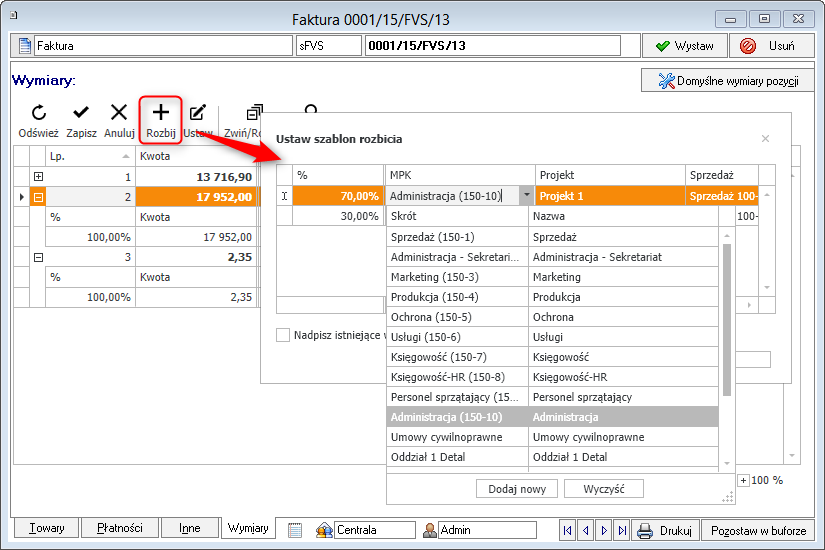Close the Ustaw szablon rozbicia dialog
Screen dimensions: 825x550
[766, 138]
